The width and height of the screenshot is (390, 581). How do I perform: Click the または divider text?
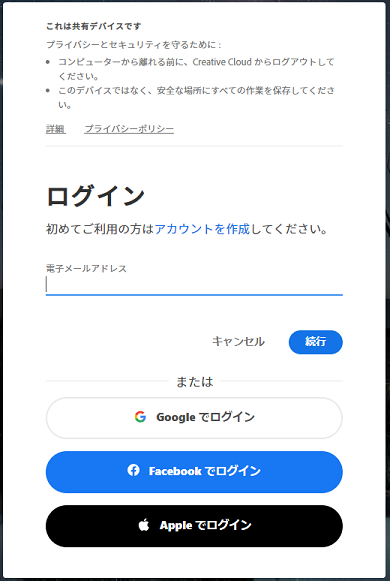pos(194,382)
